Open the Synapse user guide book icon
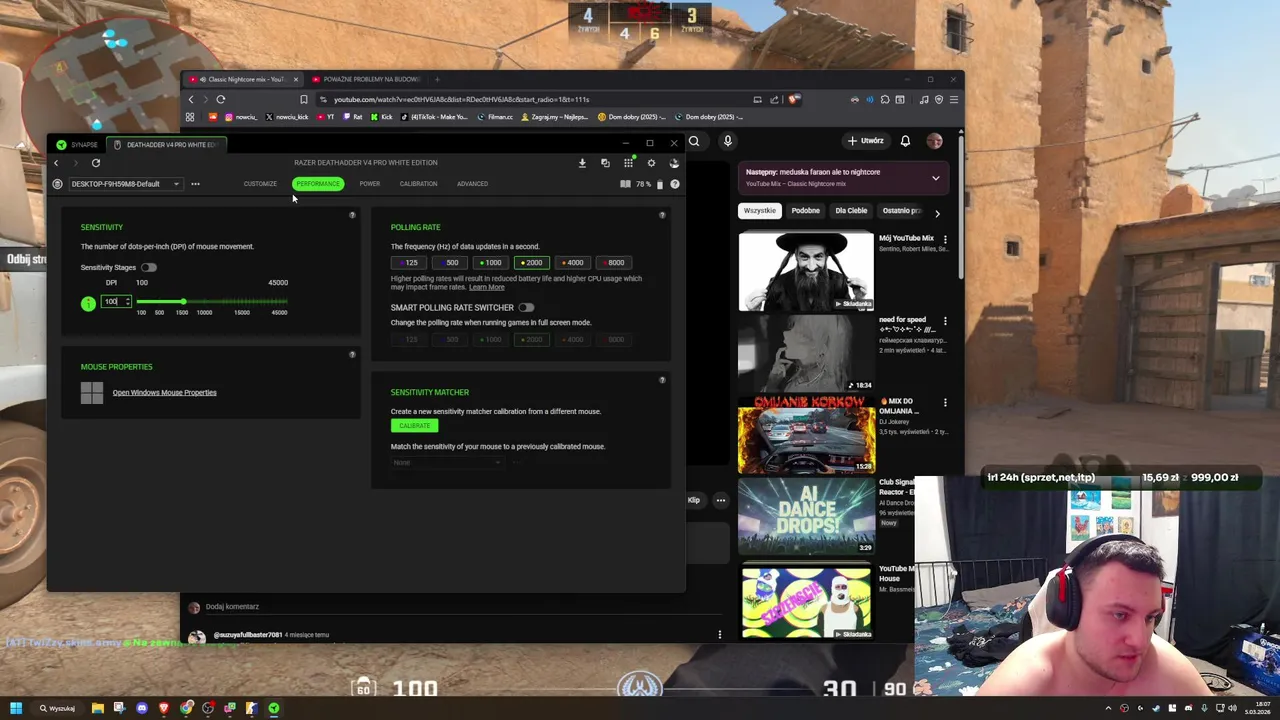Viewport: 1280px width, 720px height. click(x=625, y=184)
